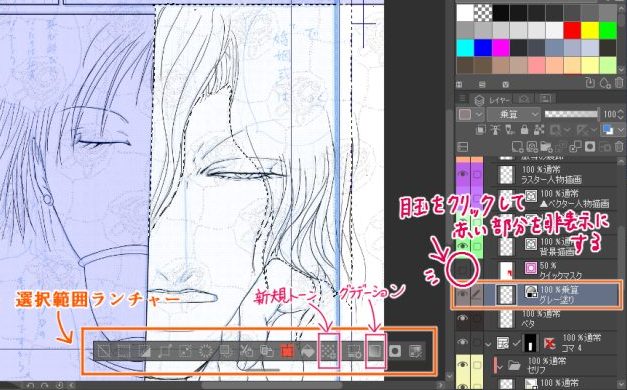Toggle Lock layer padlock icon
Image resolution: width=627 pixels, height=390 pixels.
click(524, 130)
